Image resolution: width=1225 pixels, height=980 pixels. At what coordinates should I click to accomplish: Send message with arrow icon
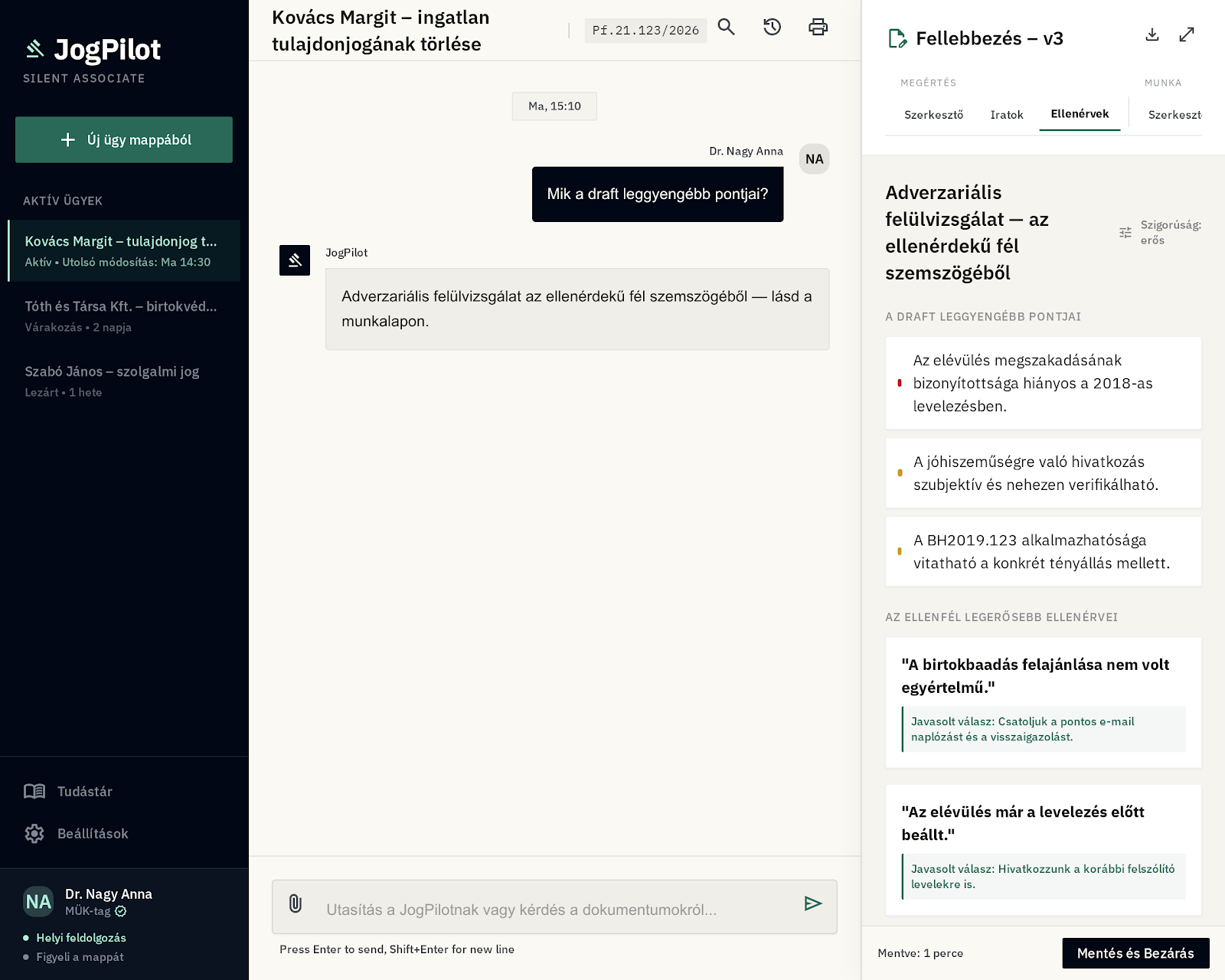coord(813,903)
